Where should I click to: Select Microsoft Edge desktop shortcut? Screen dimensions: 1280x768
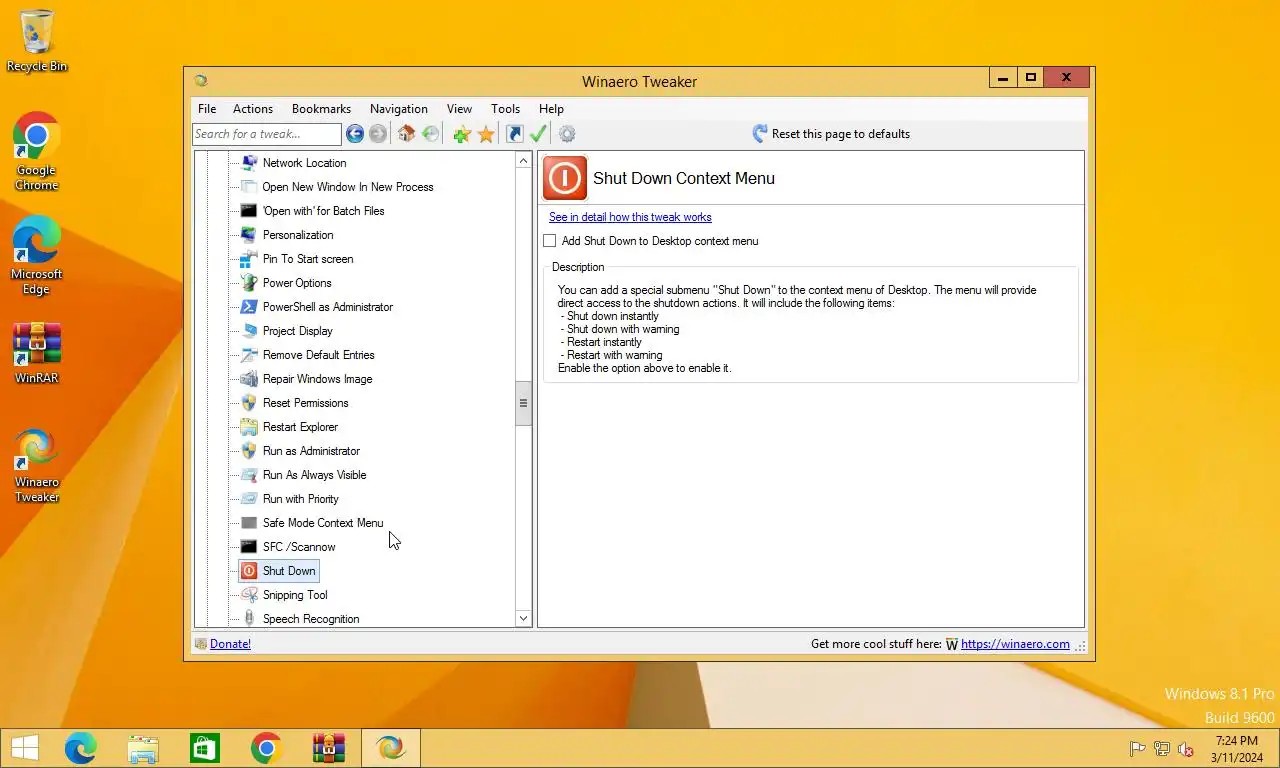[36, 255]
